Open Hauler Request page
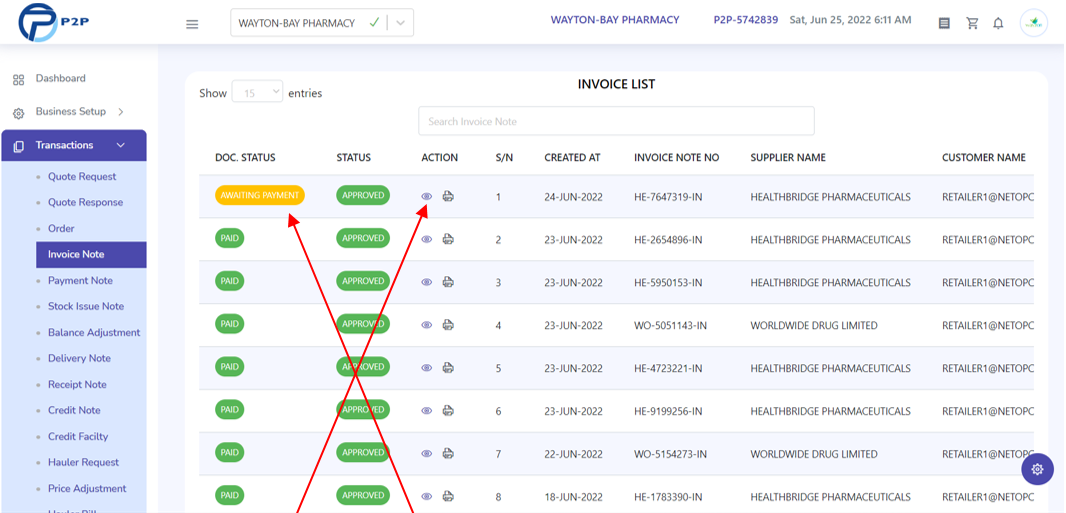The width and height of the screenshot is (1066, 513). [83, 462]
